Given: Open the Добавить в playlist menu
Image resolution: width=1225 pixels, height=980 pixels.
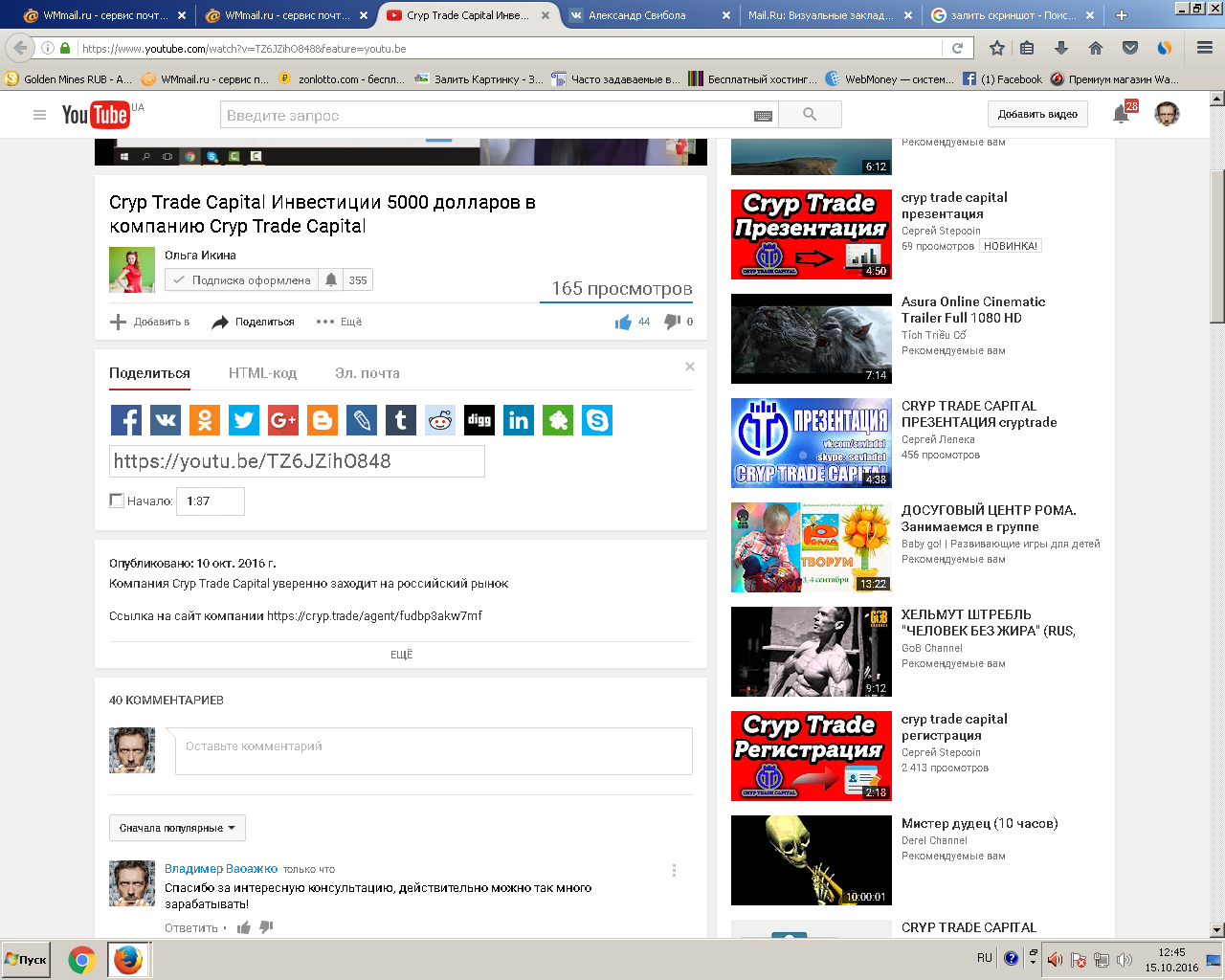Looking at the screenshot, I should [150, 322].
